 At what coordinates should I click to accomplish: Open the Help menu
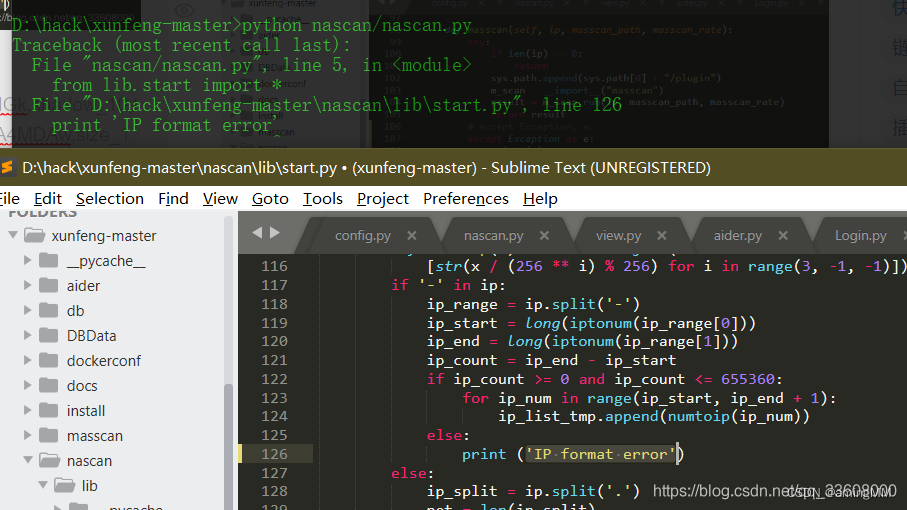540,198
